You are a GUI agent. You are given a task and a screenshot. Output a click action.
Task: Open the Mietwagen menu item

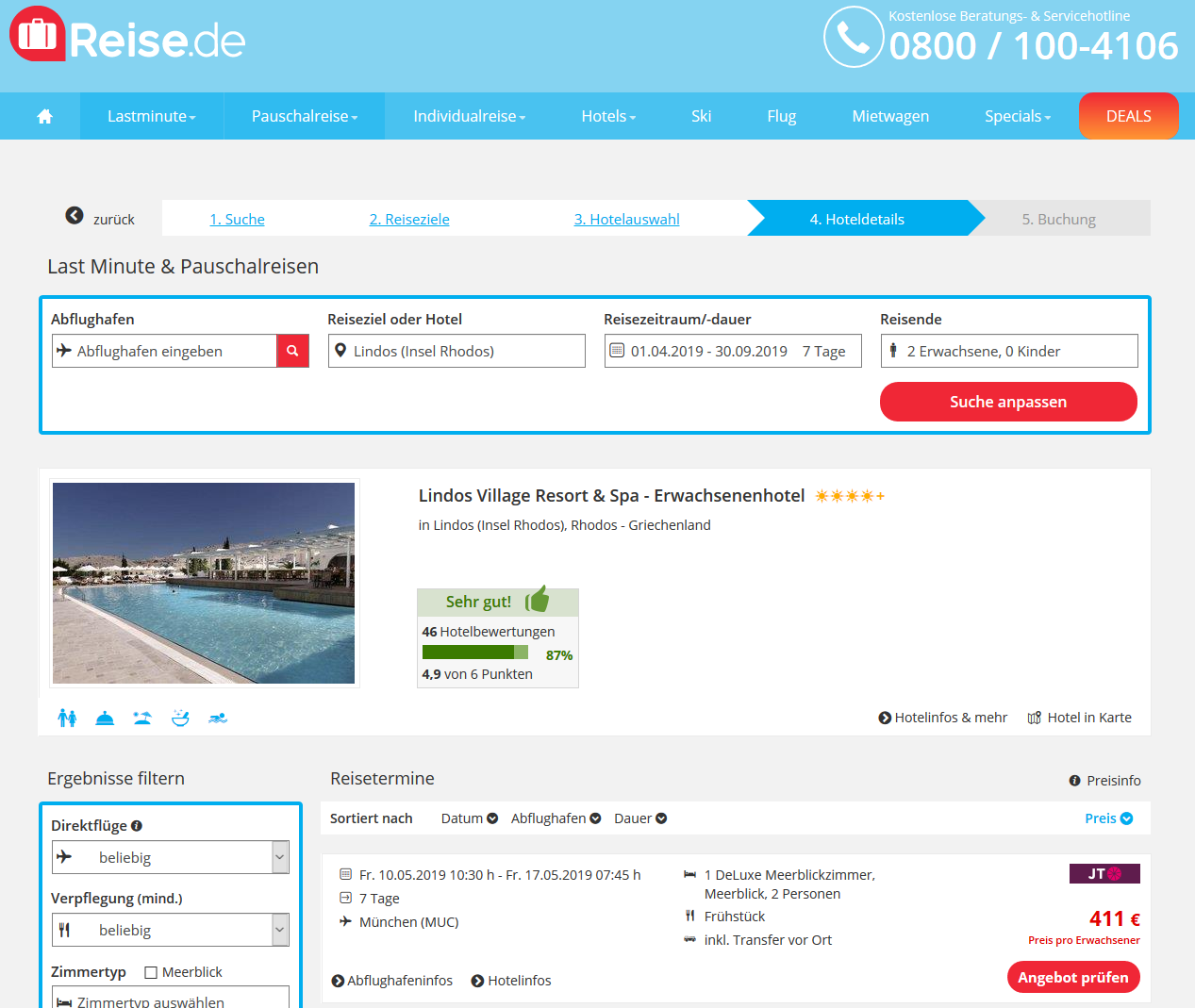[890, 116]
